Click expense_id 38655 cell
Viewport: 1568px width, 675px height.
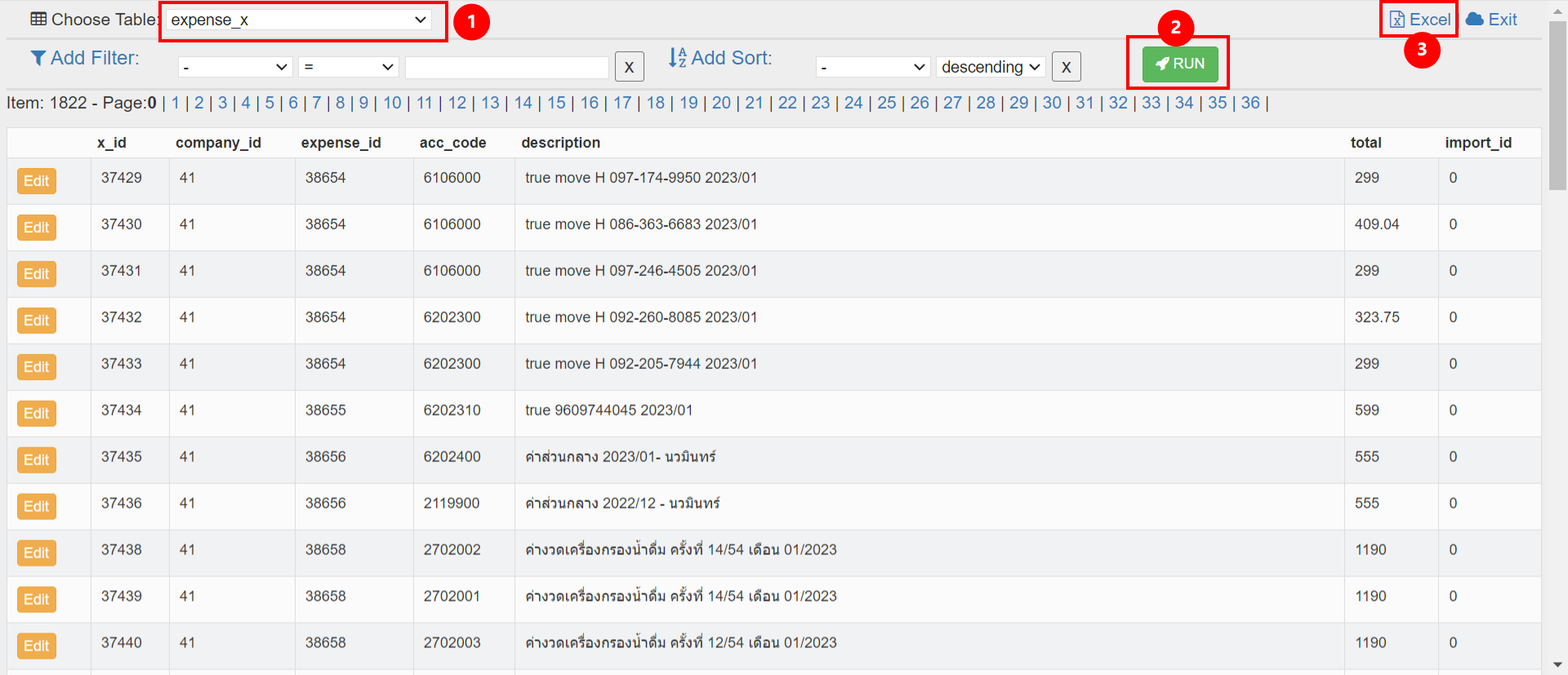click(x=326, y=411)
